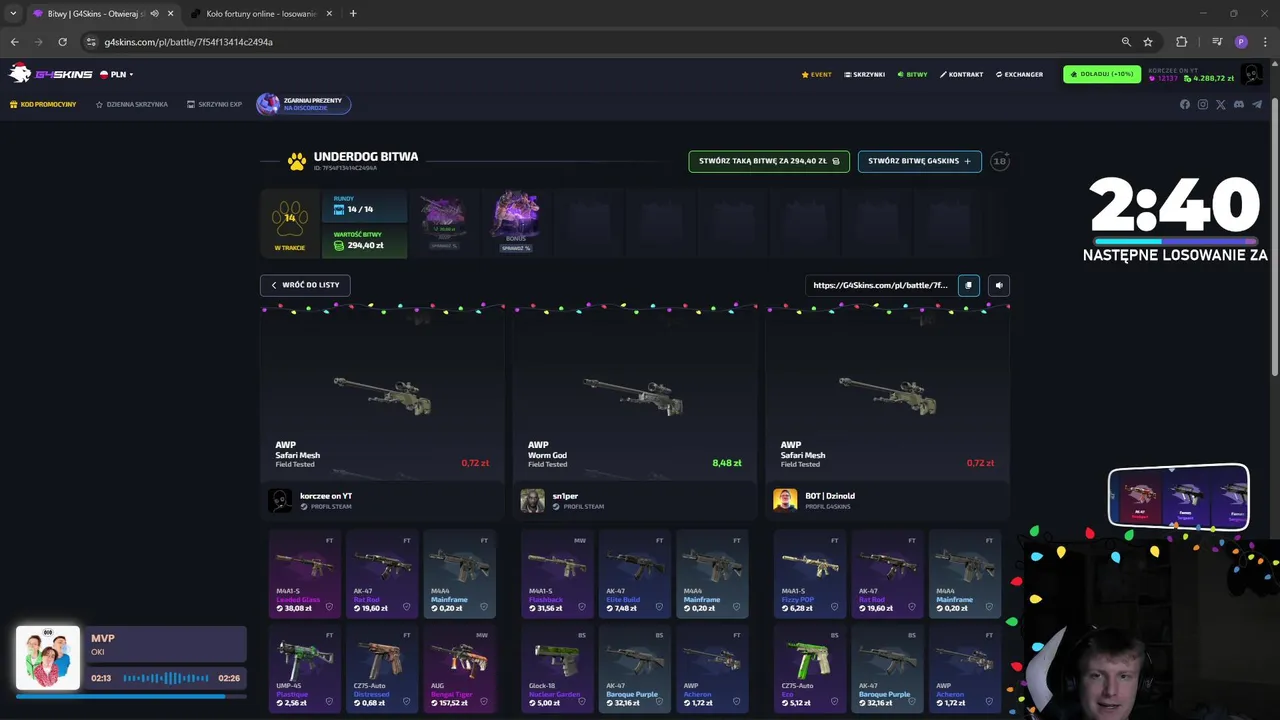Zoom icon in Chrome address bar
This screenshot has width=1280, height=720.
1126,42
